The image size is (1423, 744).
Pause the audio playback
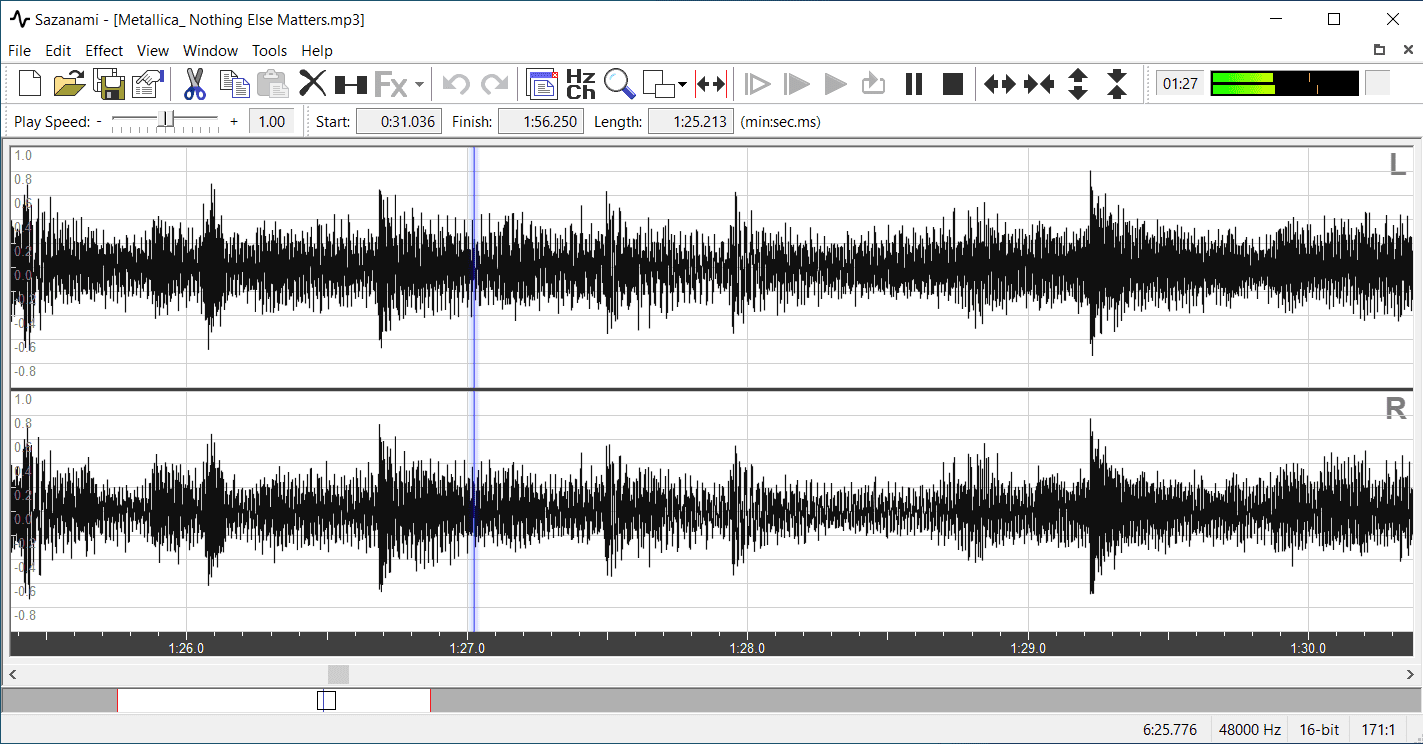click(x=914, y=84)
